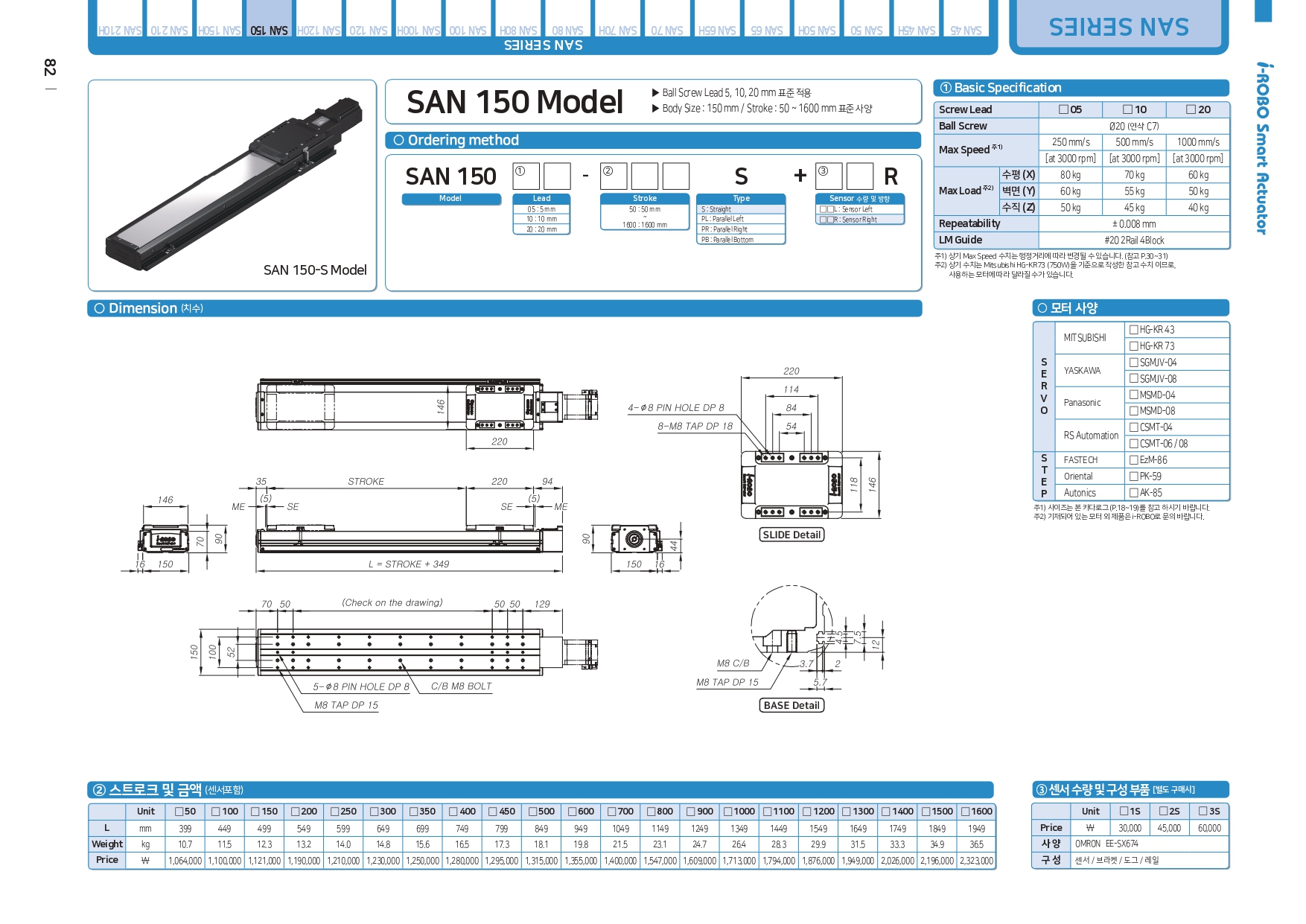Check the Autonics AK-85 box
Image resolution: width=1306 pixels, height=924 pixels.
pos(1134,492)
